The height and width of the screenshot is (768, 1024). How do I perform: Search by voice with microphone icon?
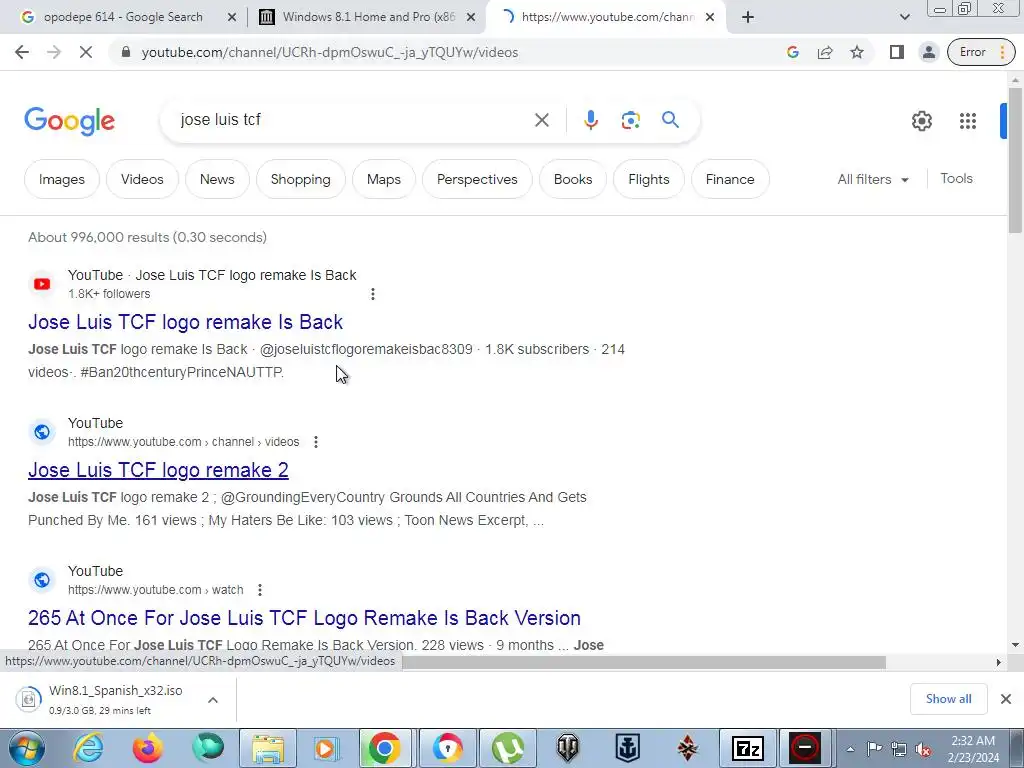point(590,120)
